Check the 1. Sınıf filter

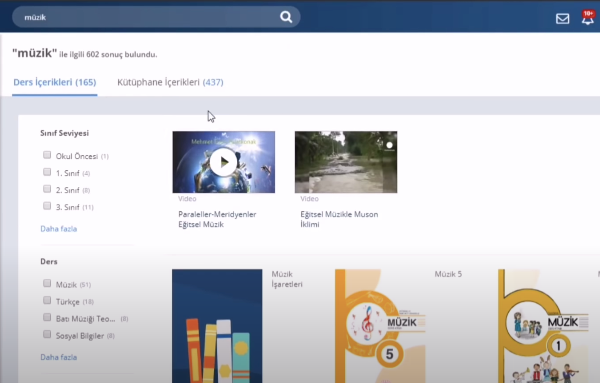(47, 172)
